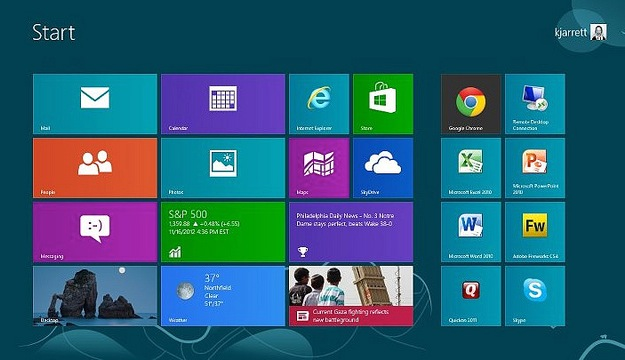Launch Microsoft Excel 2010 tile
The height and width of the screenshot is (360, 625).
[x=471, y=168]
